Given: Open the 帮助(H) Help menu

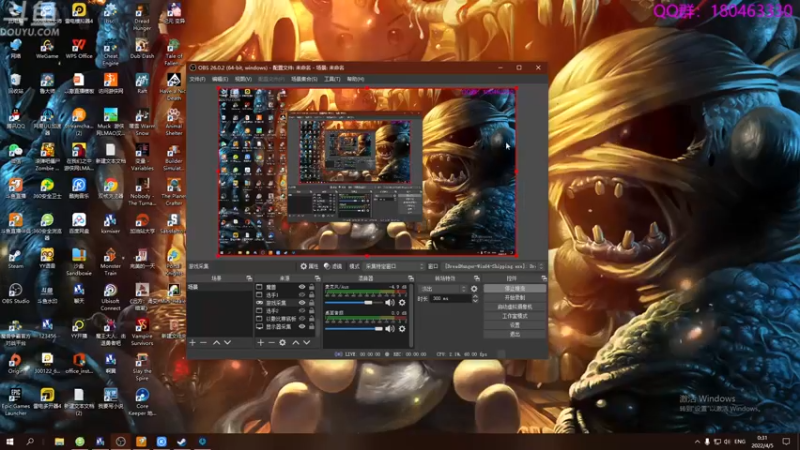Looking at the screenshot, I should click(x=356, y=79).
